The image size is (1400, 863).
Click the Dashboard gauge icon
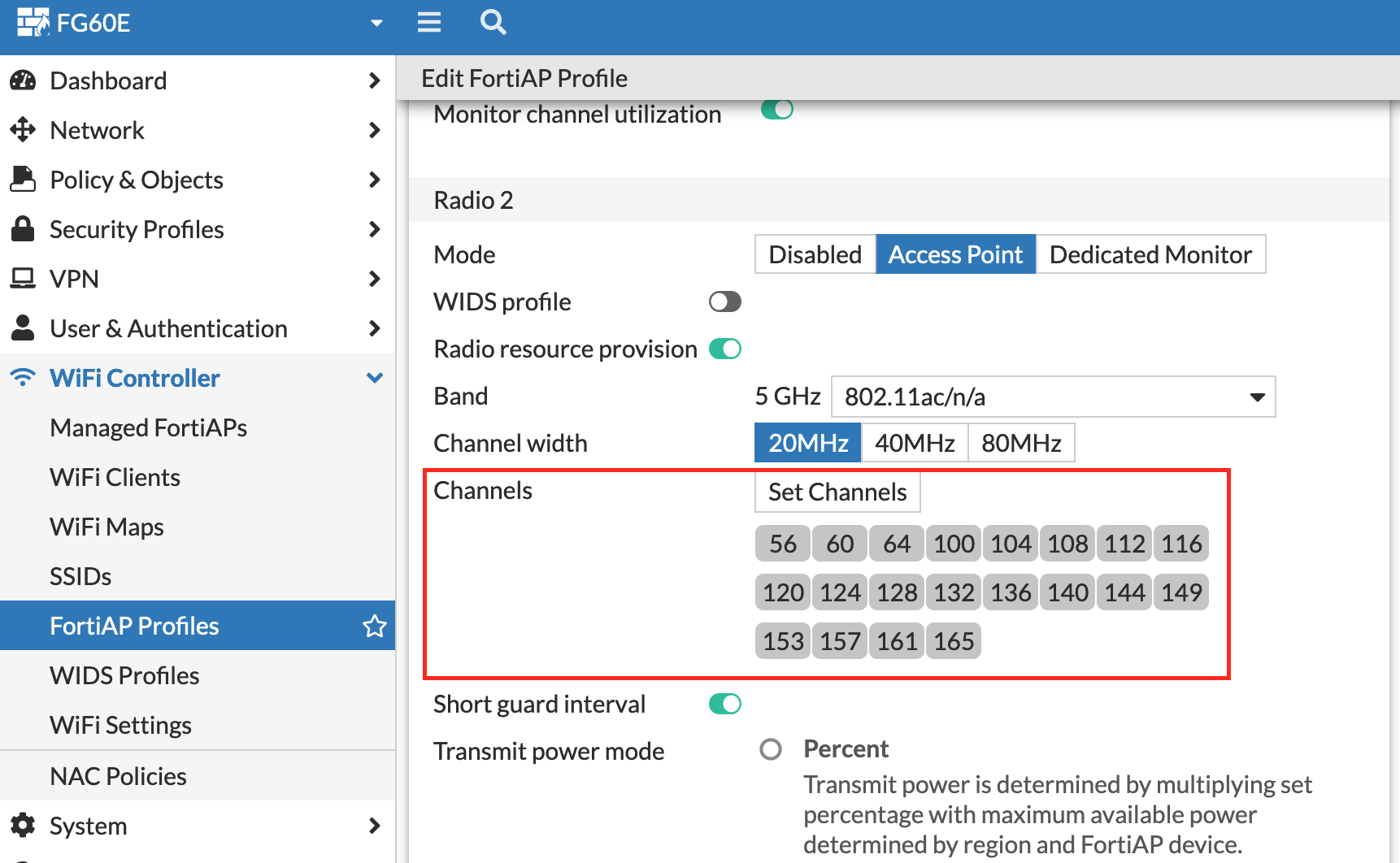point(24,80)
